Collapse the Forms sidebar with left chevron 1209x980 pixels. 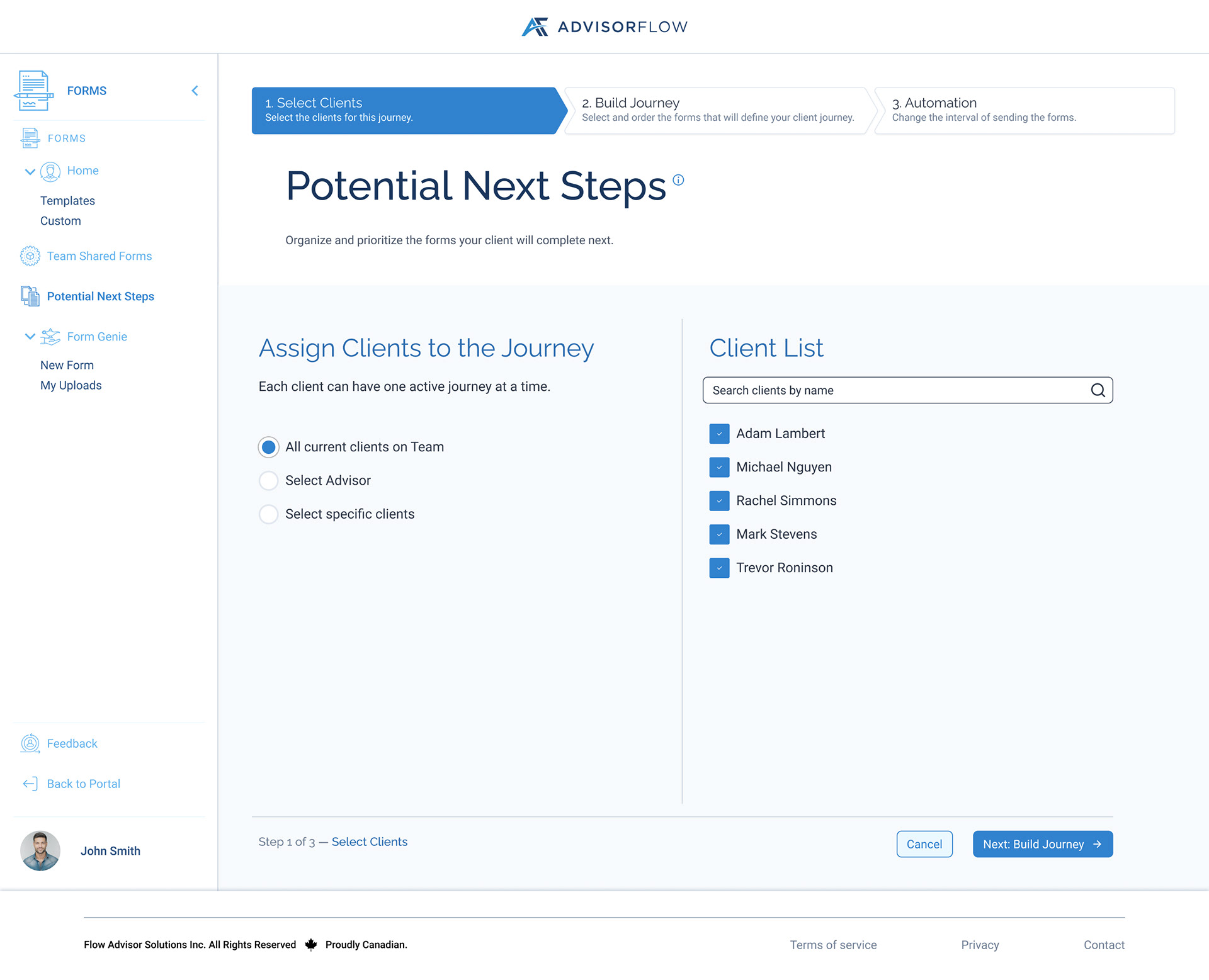tap(195, 91)
